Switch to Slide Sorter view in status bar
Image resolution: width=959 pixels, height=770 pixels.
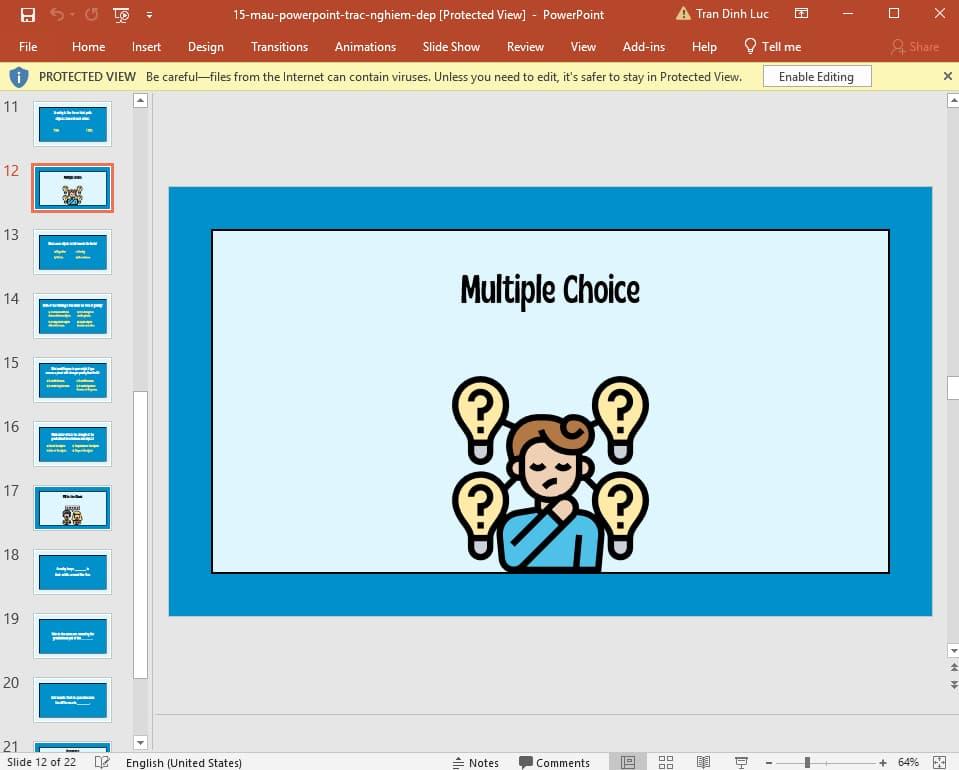pos(666,762)
